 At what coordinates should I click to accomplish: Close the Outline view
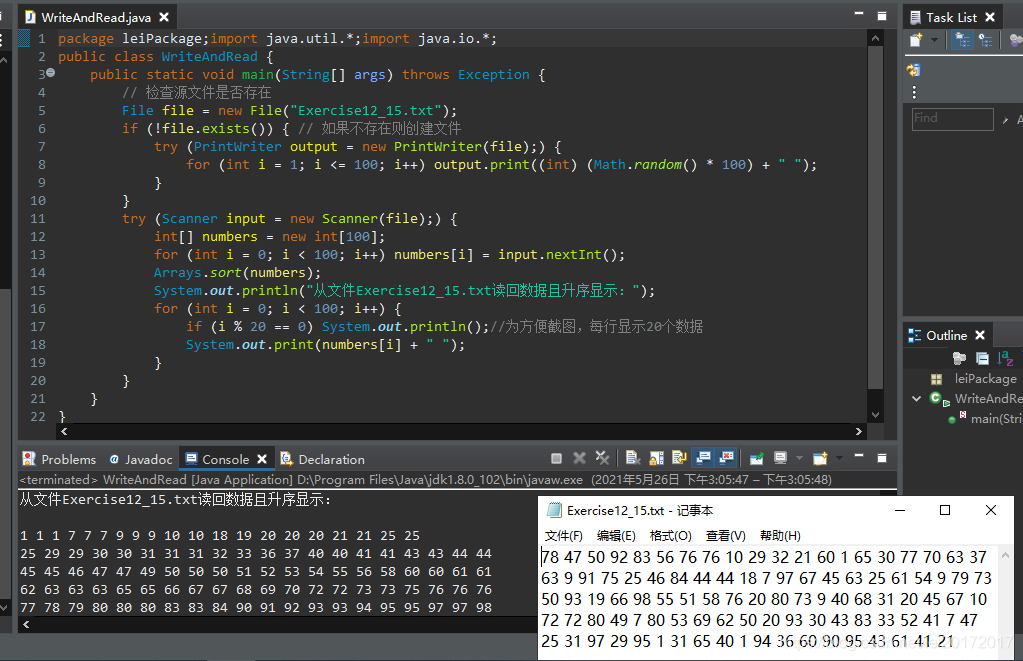[979, 335]
